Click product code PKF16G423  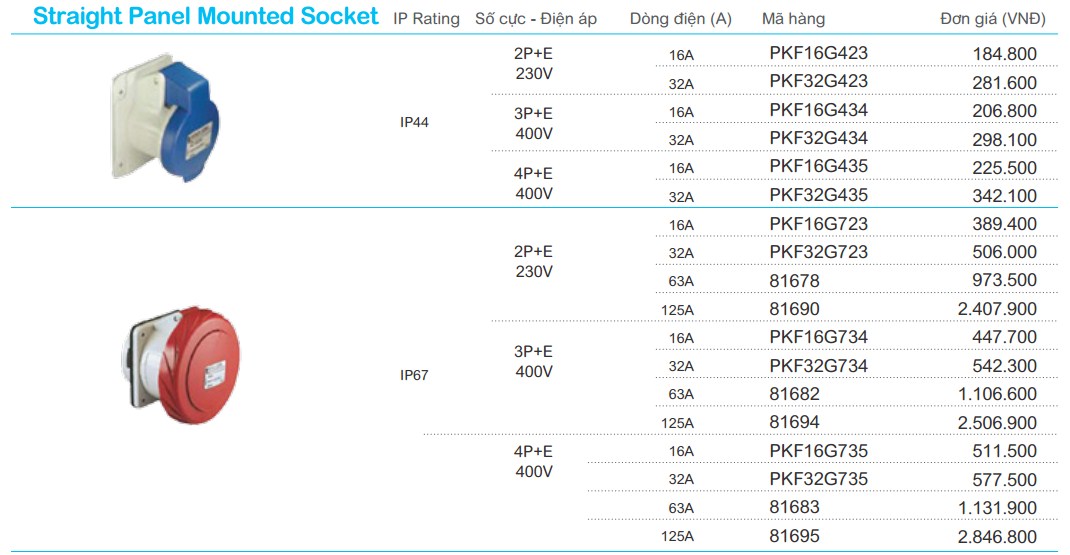[x=818, y=53]
